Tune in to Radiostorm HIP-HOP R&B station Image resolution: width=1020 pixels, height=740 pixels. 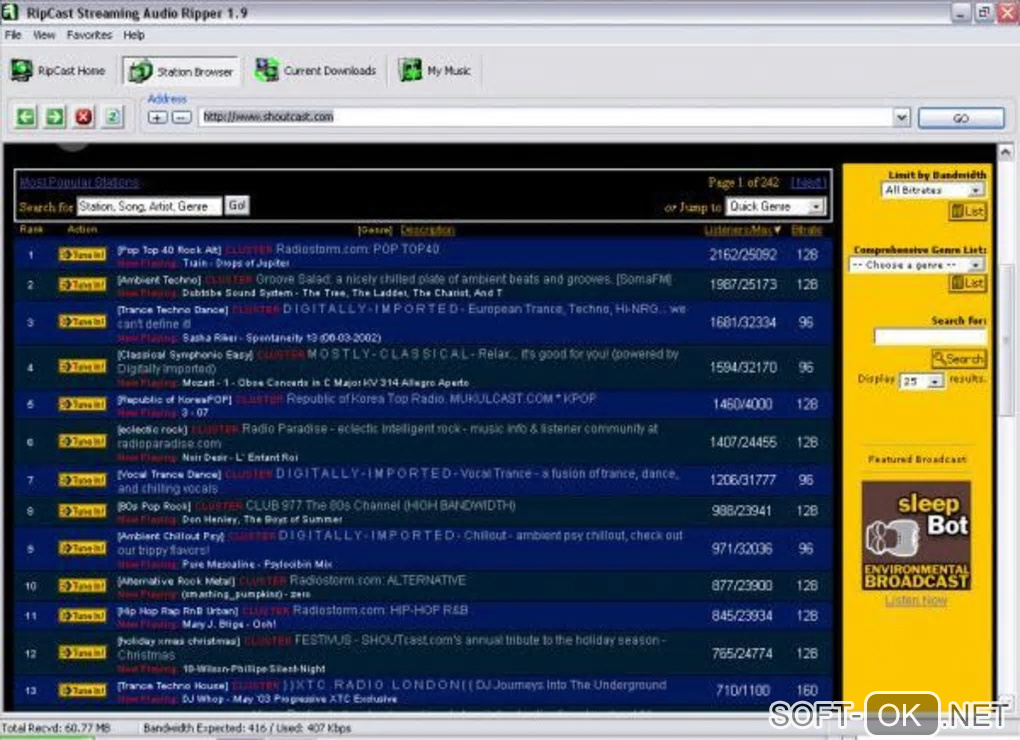[82, 615]
